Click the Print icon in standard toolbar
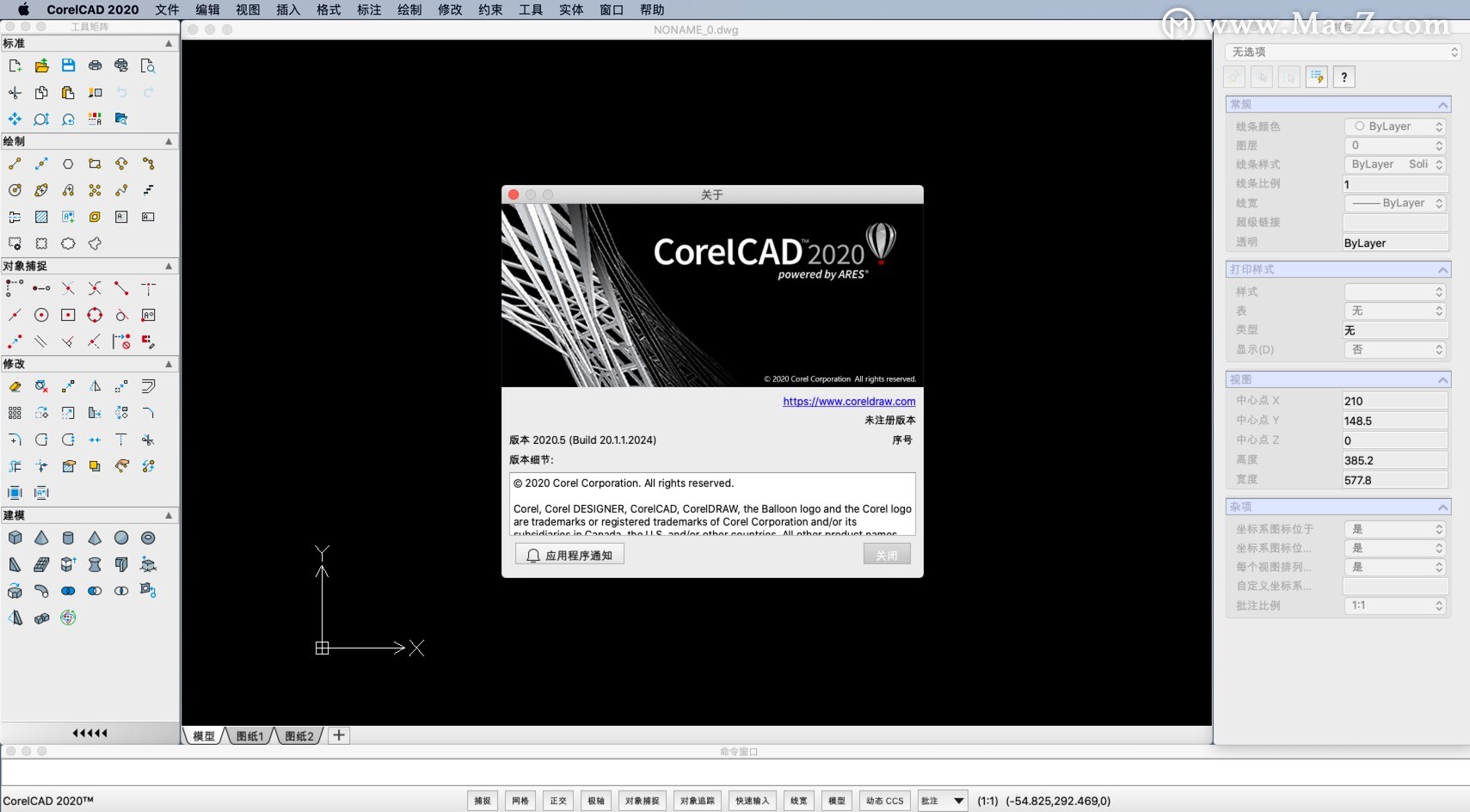The width and height of the screenshot is (1470, 812). 95,65
